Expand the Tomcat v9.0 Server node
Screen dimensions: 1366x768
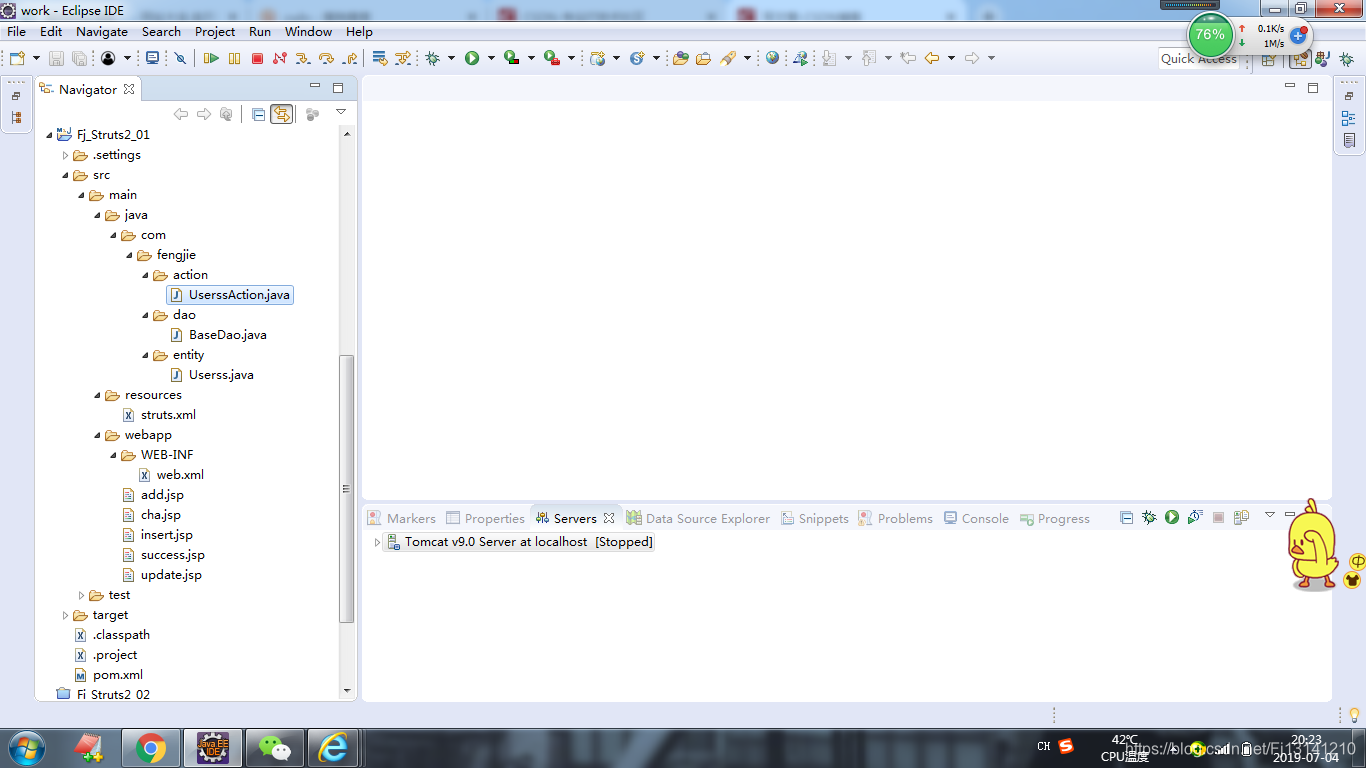(377, 542)
